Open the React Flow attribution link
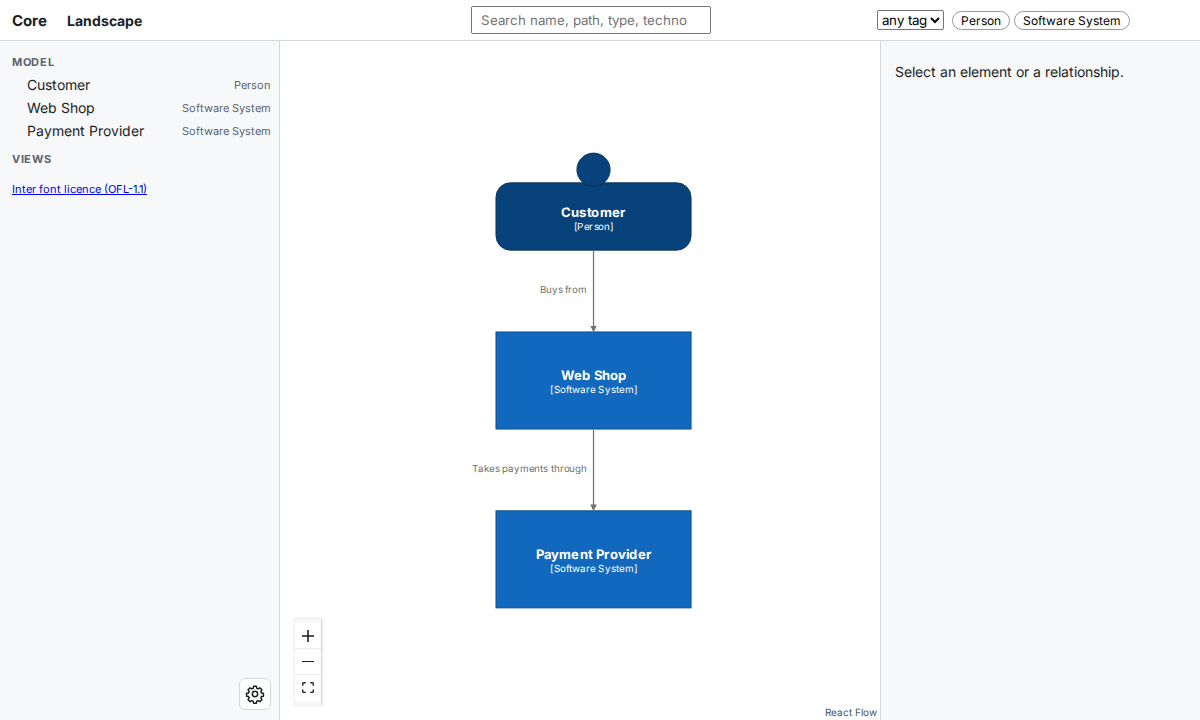 pos(851,712)
